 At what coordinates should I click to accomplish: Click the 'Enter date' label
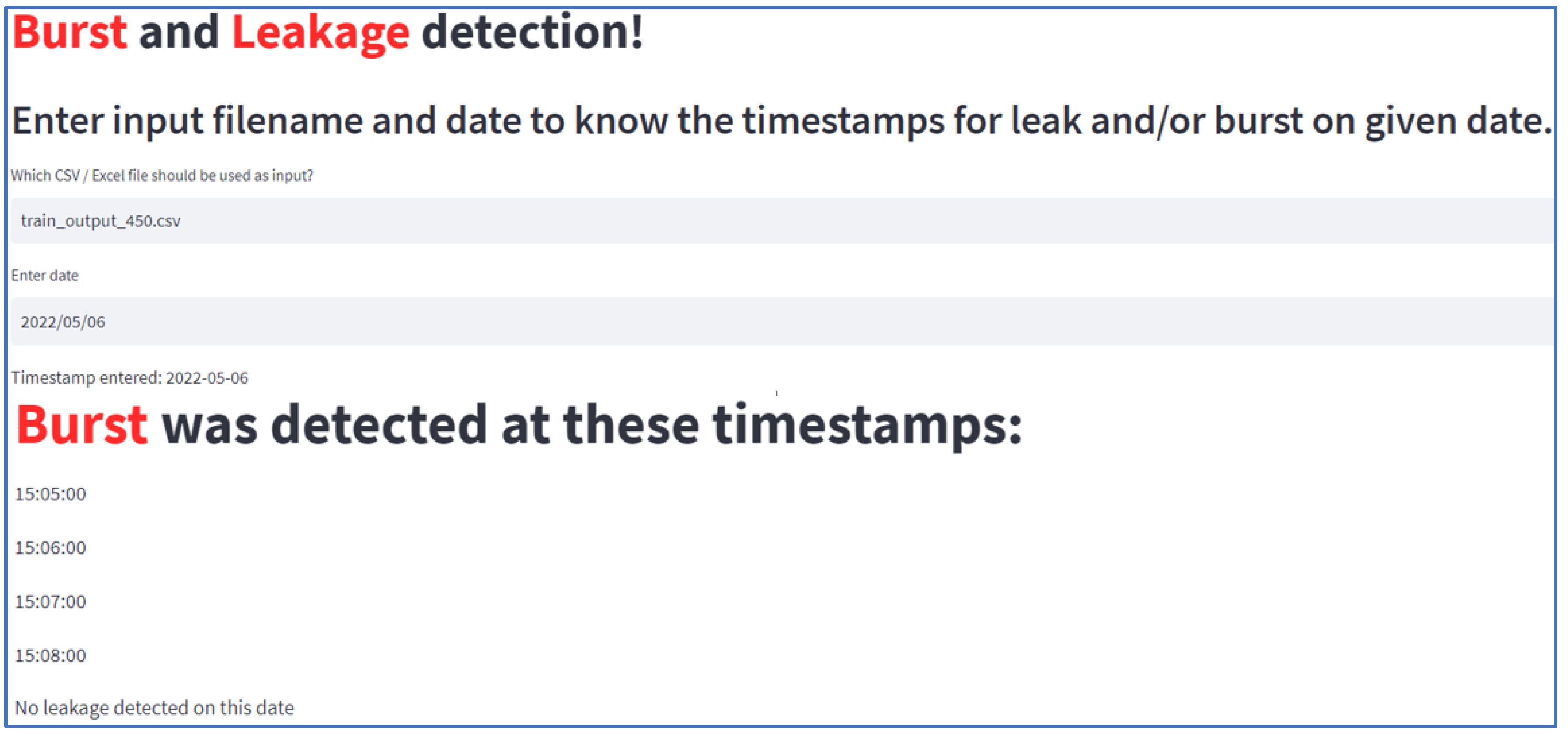point(45,275)
